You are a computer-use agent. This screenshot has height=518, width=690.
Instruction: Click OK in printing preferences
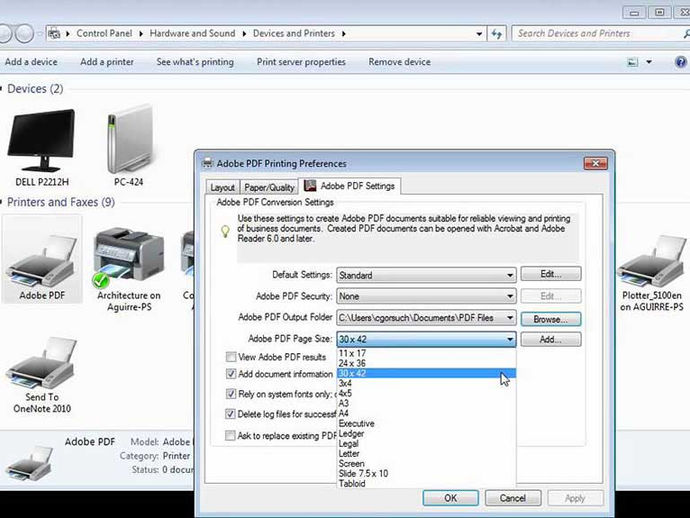(451, 498)
